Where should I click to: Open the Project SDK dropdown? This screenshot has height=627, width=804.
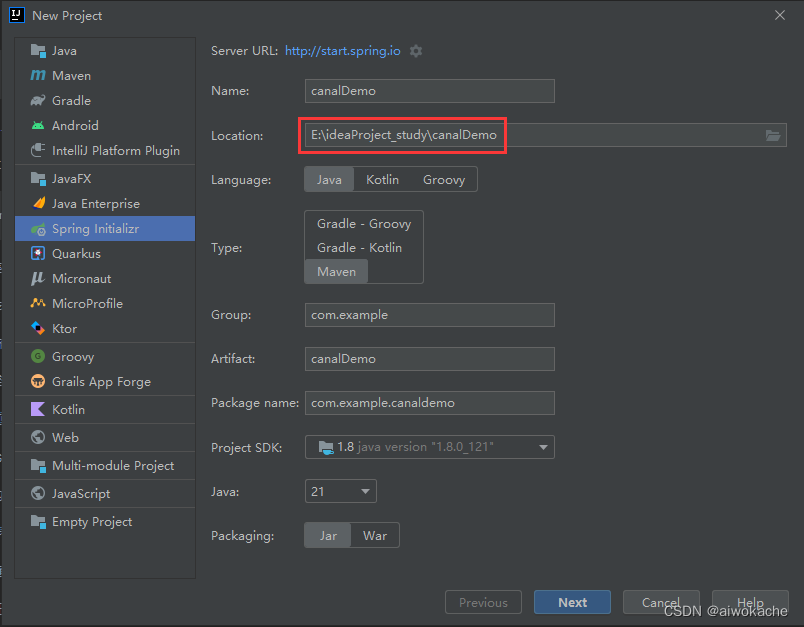point(430,447)
